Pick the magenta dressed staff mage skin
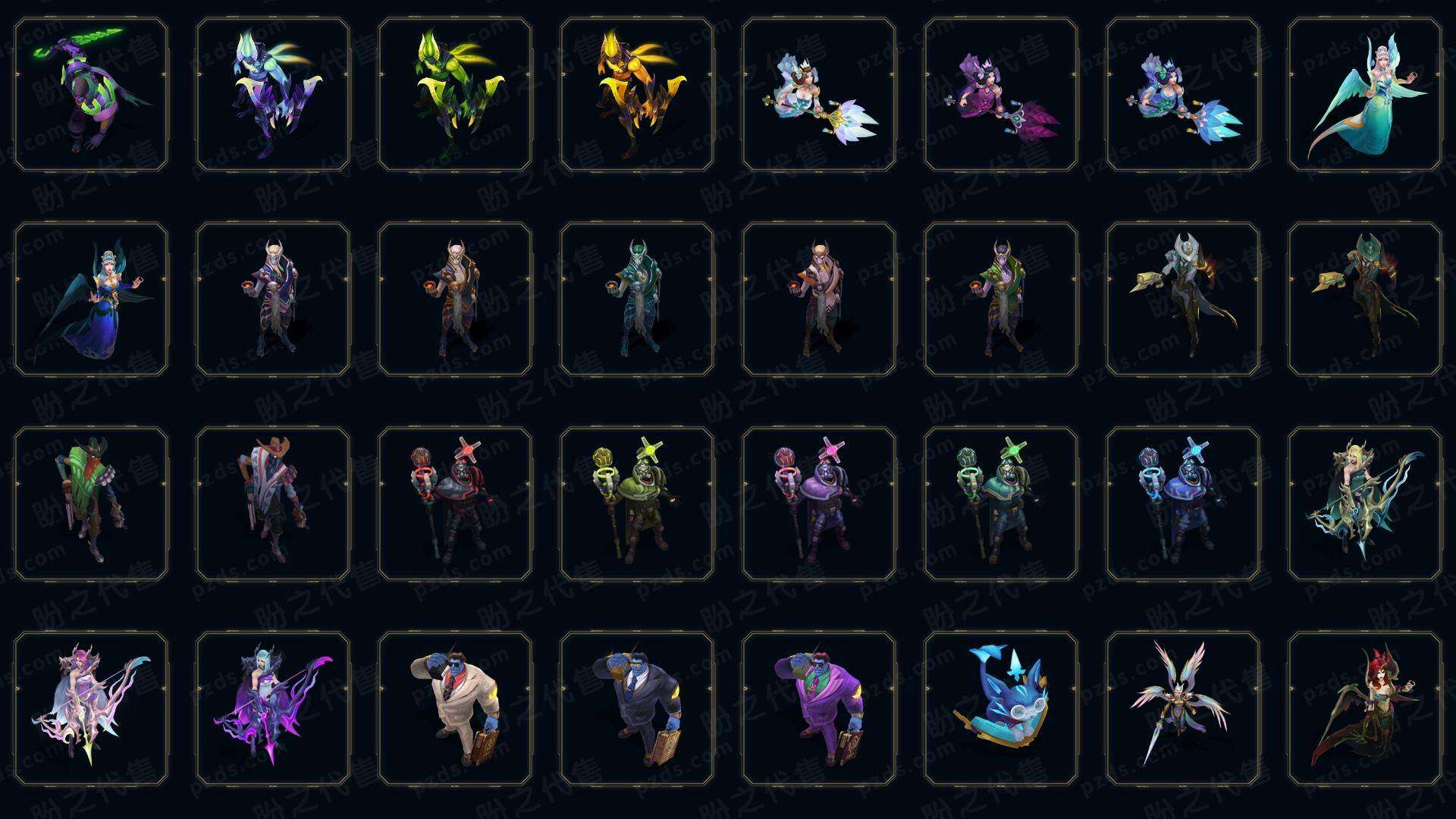Image resolution: width=1456 pixels, height=819 pixels. pyautogui.click(x=1001, y=95)
